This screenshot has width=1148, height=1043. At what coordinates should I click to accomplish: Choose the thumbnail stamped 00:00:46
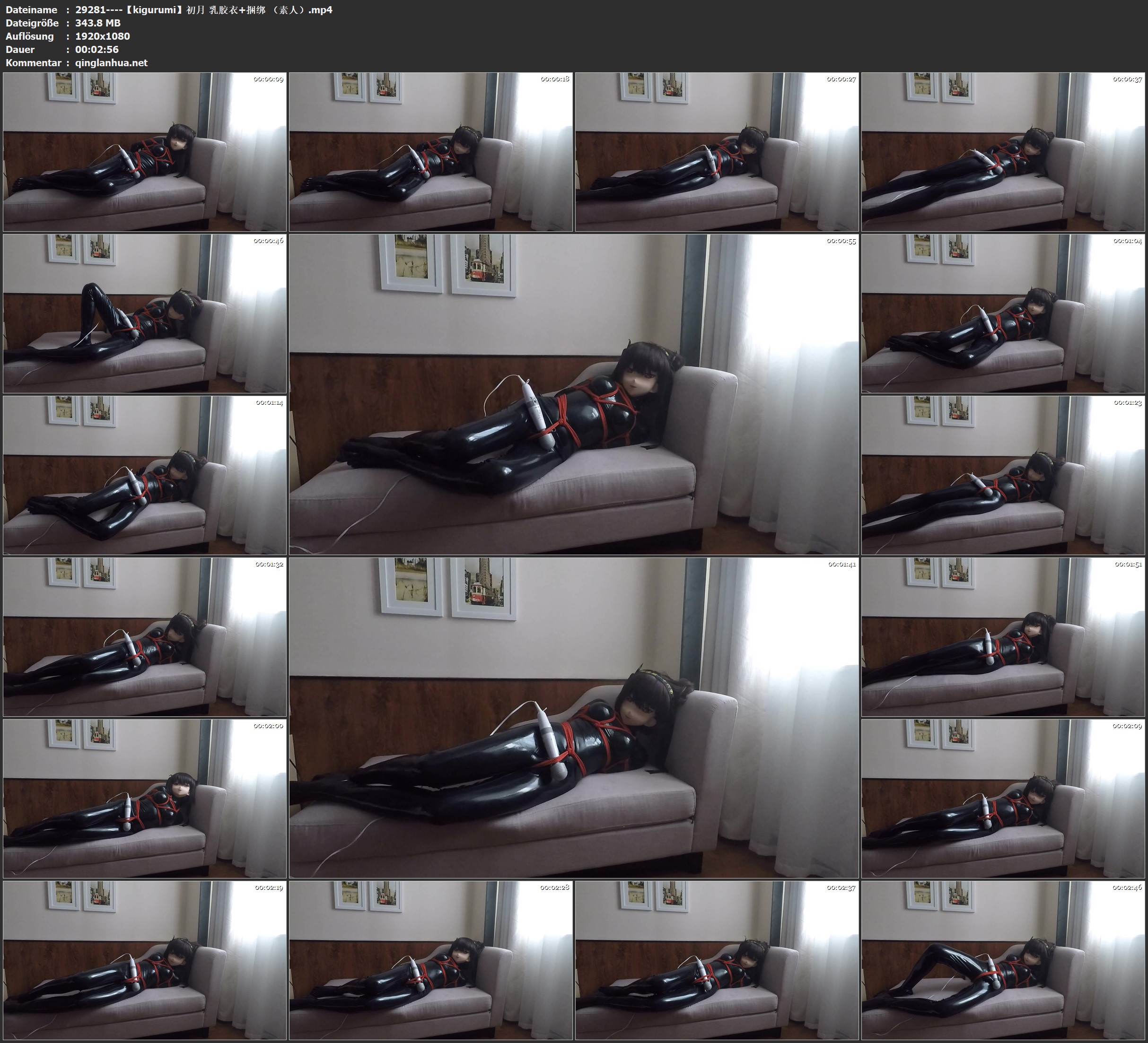point(145,313)
